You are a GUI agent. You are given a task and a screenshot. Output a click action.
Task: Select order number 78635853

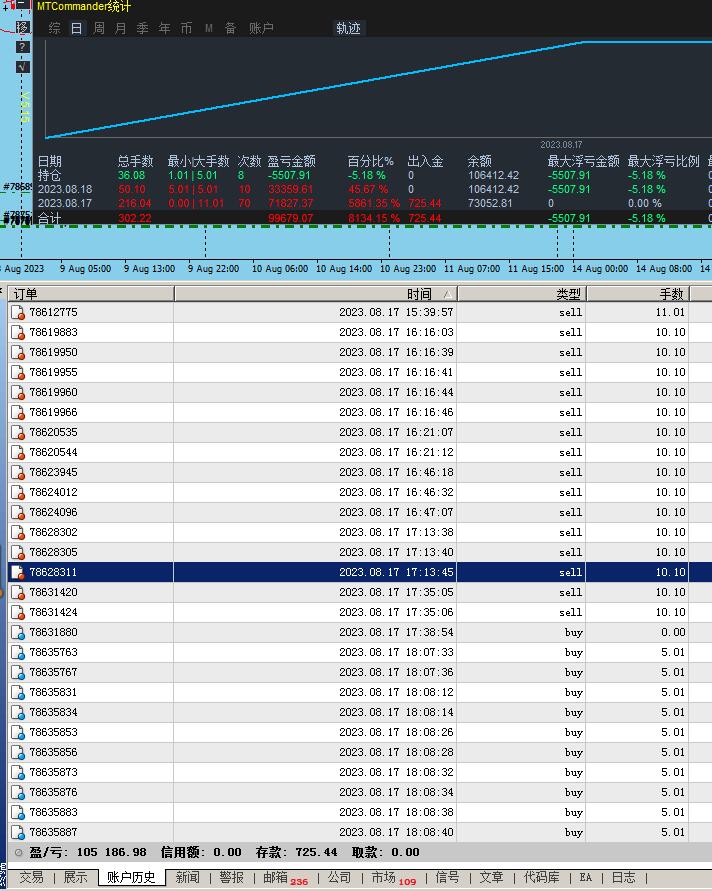point(53,732)
